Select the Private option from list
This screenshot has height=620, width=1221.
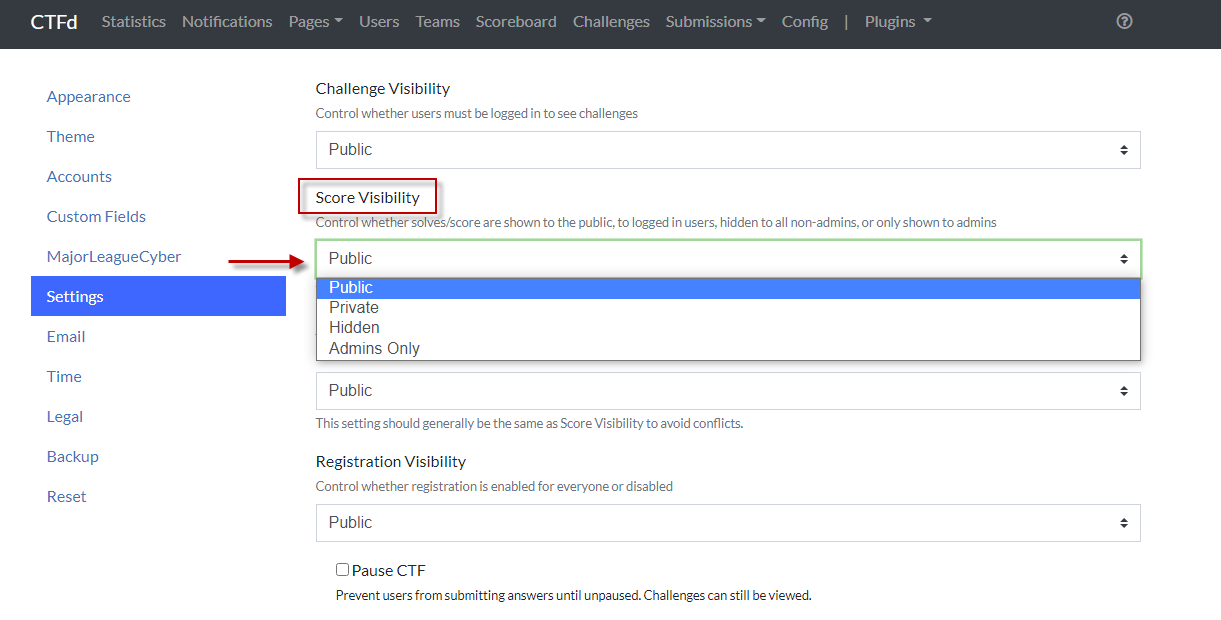point(354,308)
